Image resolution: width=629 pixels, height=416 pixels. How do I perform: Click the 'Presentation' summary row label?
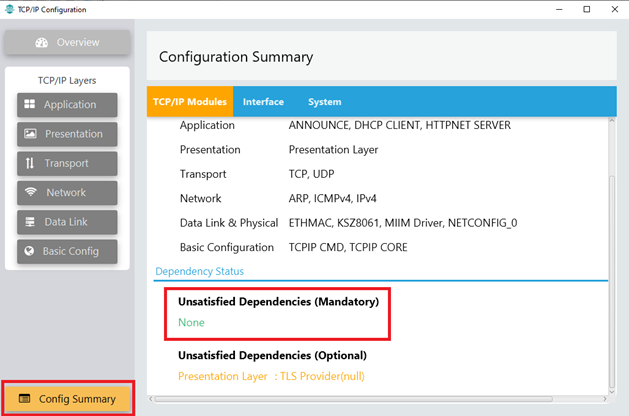[210, 150]
